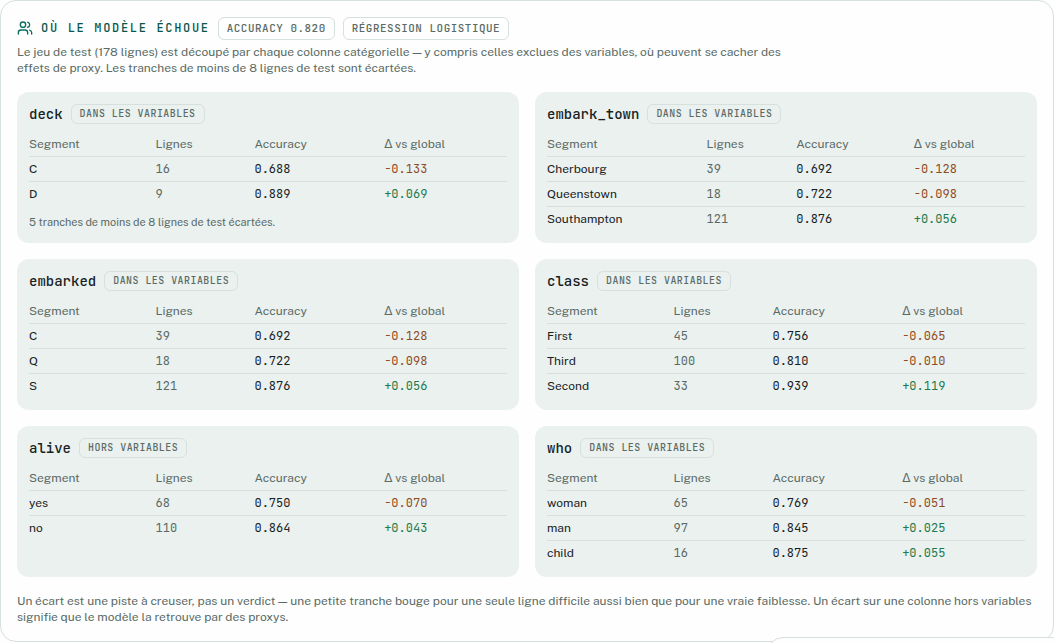
Task: Click the Accuracy column header in the embarked table
Action: point(280,311)
